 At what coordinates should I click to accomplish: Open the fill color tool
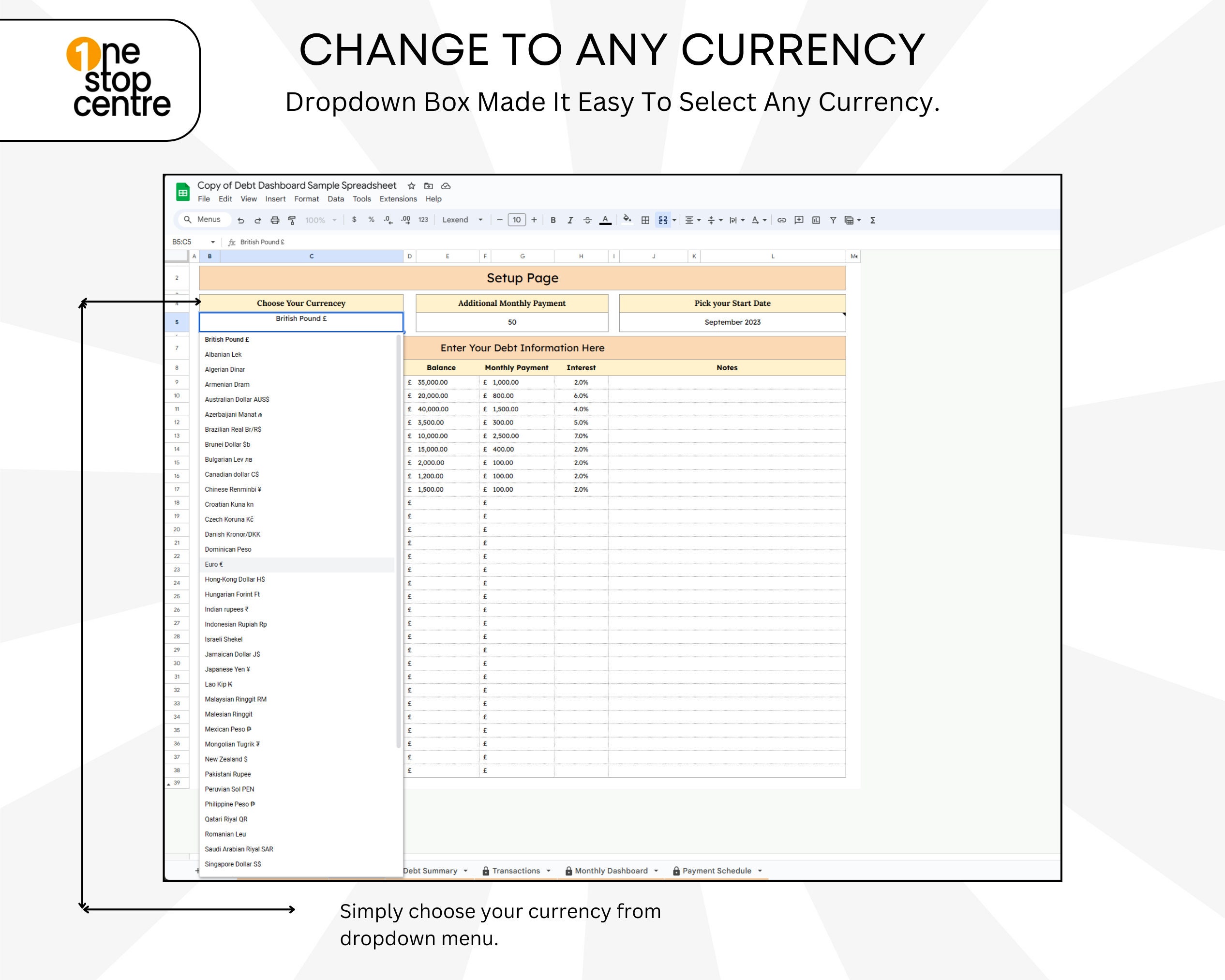627,220
